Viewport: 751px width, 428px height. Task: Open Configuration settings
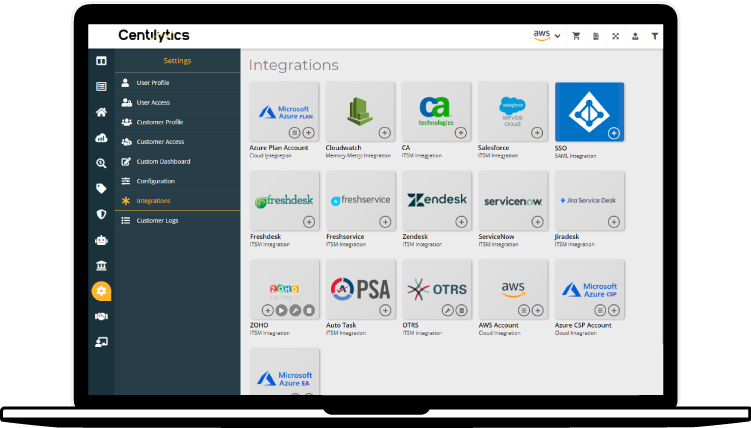(177, 181)
